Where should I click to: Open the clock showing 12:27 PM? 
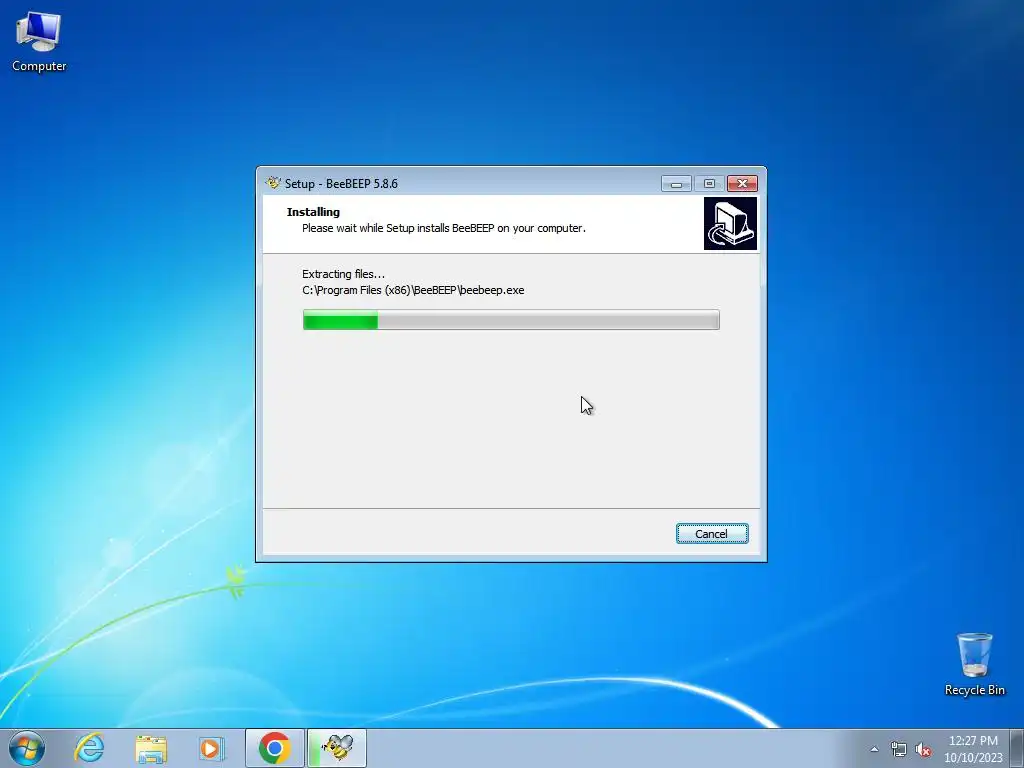point(973,748)
